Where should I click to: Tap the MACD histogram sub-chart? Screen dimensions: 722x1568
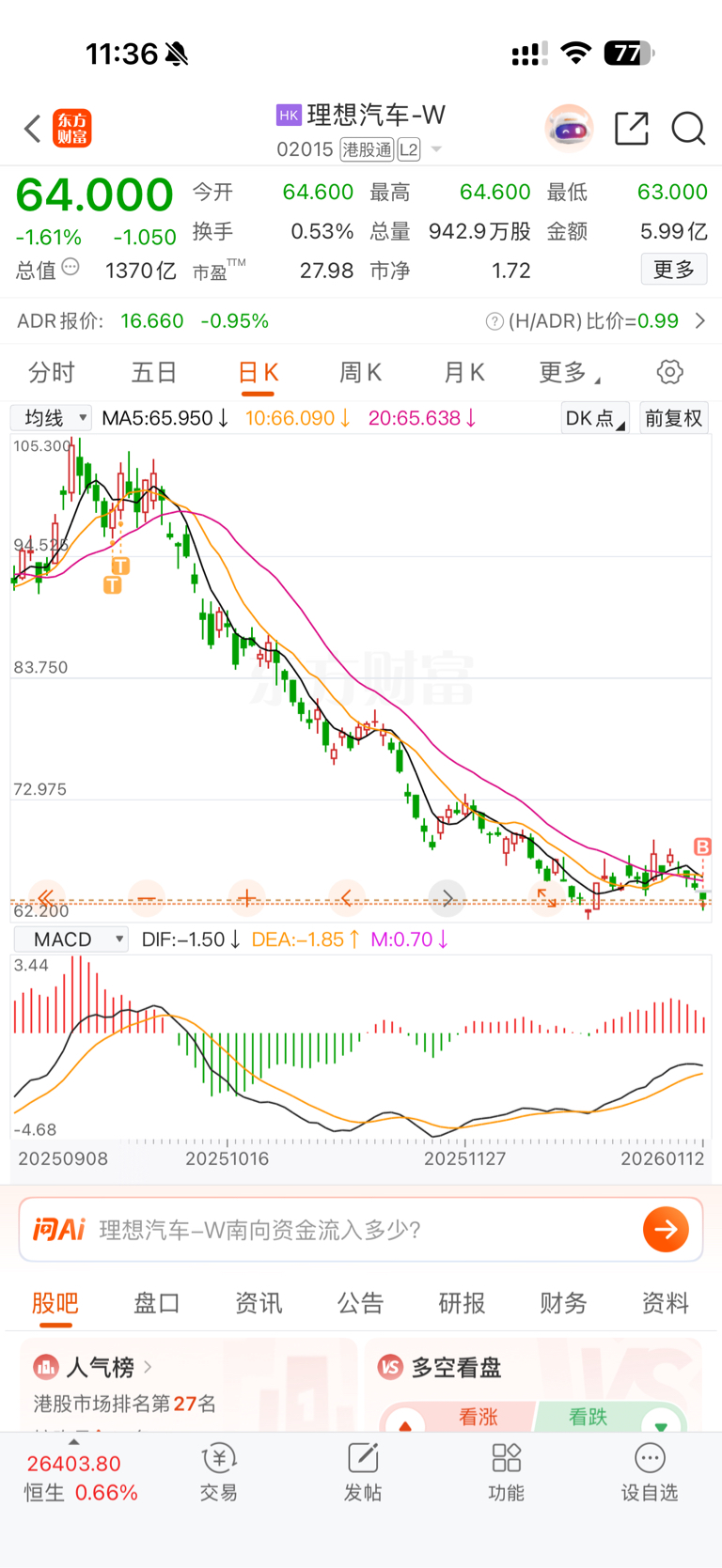tap(361, 1048)
